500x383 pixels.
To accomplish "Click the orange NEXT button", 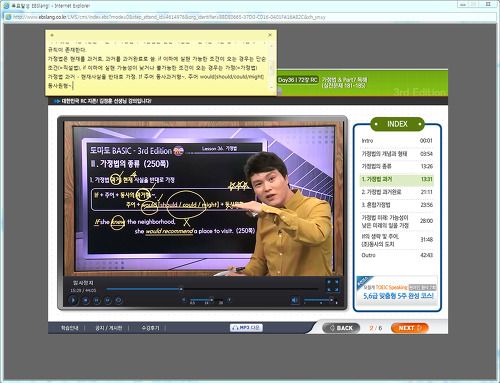I will pos(410,328).
